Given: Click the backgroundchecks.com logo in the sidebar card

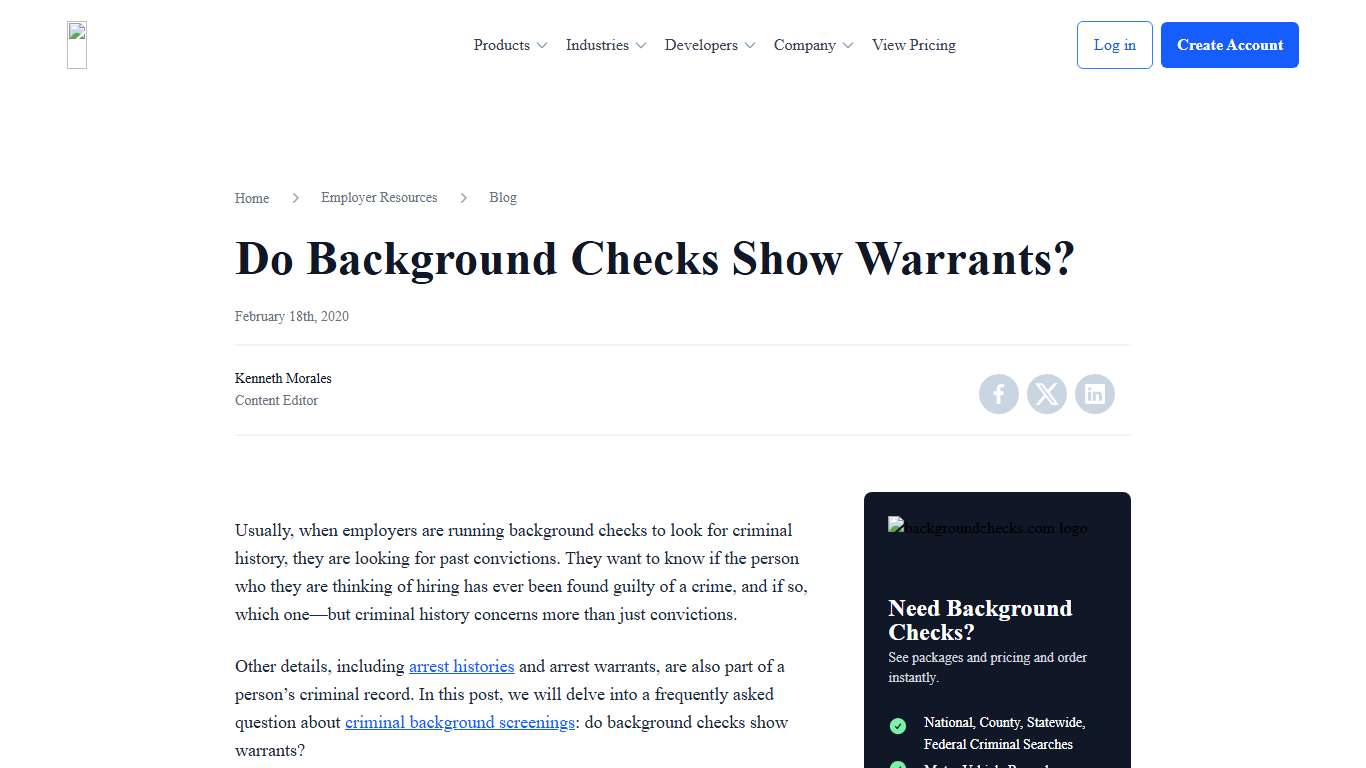Looking at the screenshot, I should [x=988, y=527].
